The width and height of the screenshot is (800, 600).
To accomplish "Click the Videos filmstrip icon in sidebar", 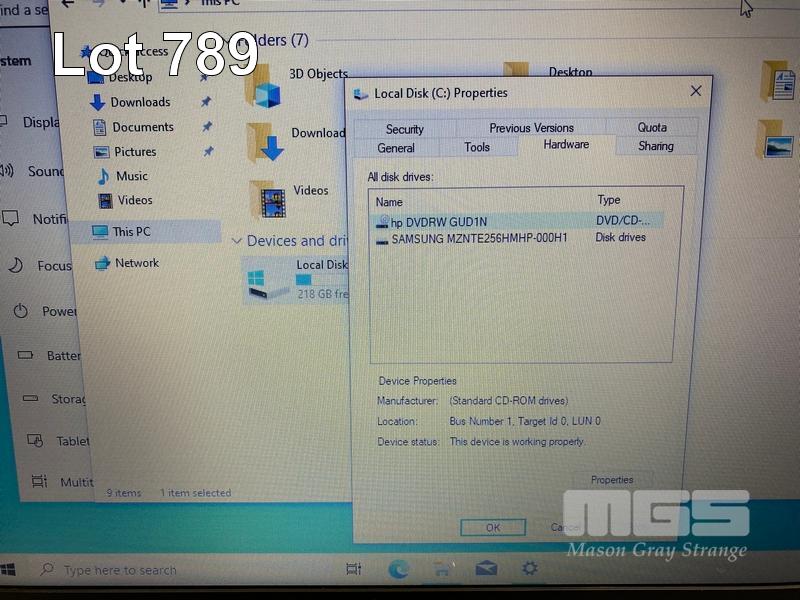I will tap(105, 201).
